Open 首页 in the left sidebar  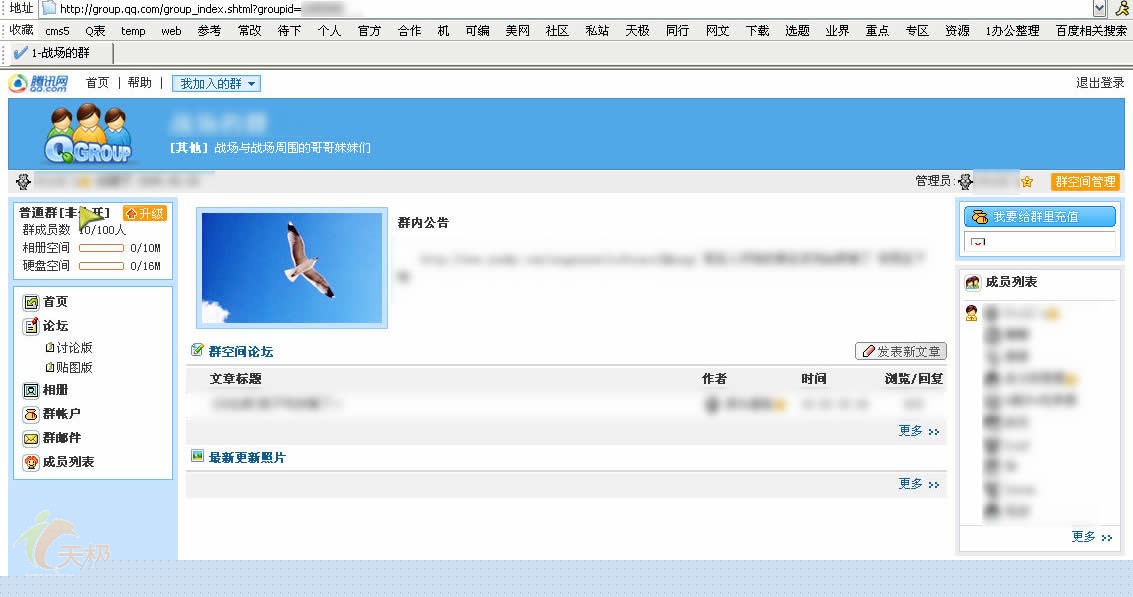(x=55, y=302)
